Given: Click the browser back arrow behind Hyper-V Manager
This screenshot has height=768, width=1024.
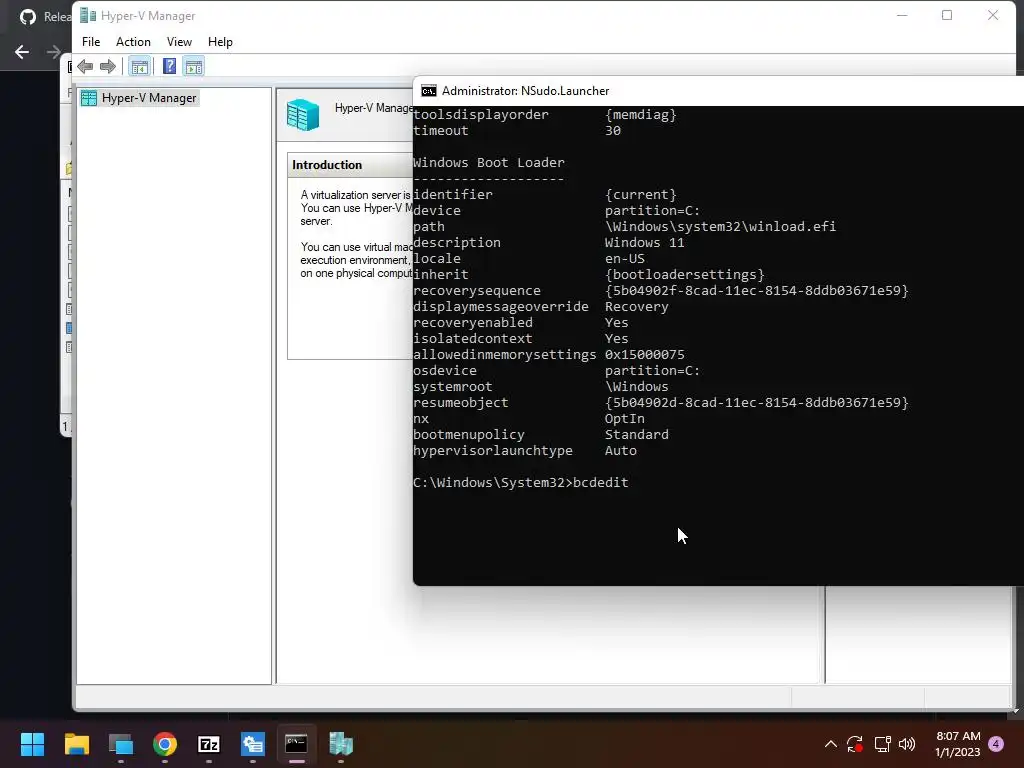Looking at the screenshot, I should (22, 52).
